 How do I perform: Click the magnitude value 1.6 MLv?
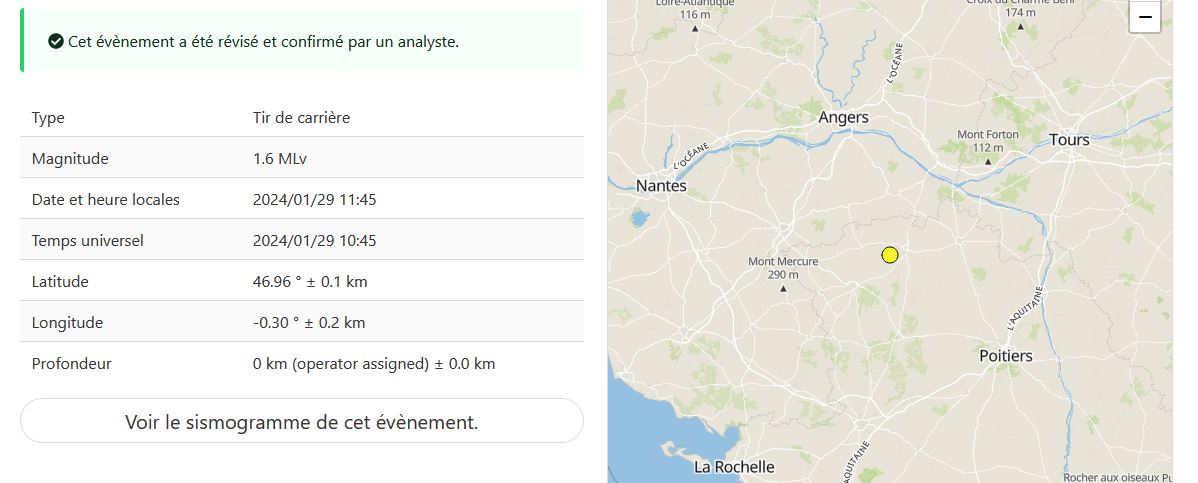[x=279, y=158]
